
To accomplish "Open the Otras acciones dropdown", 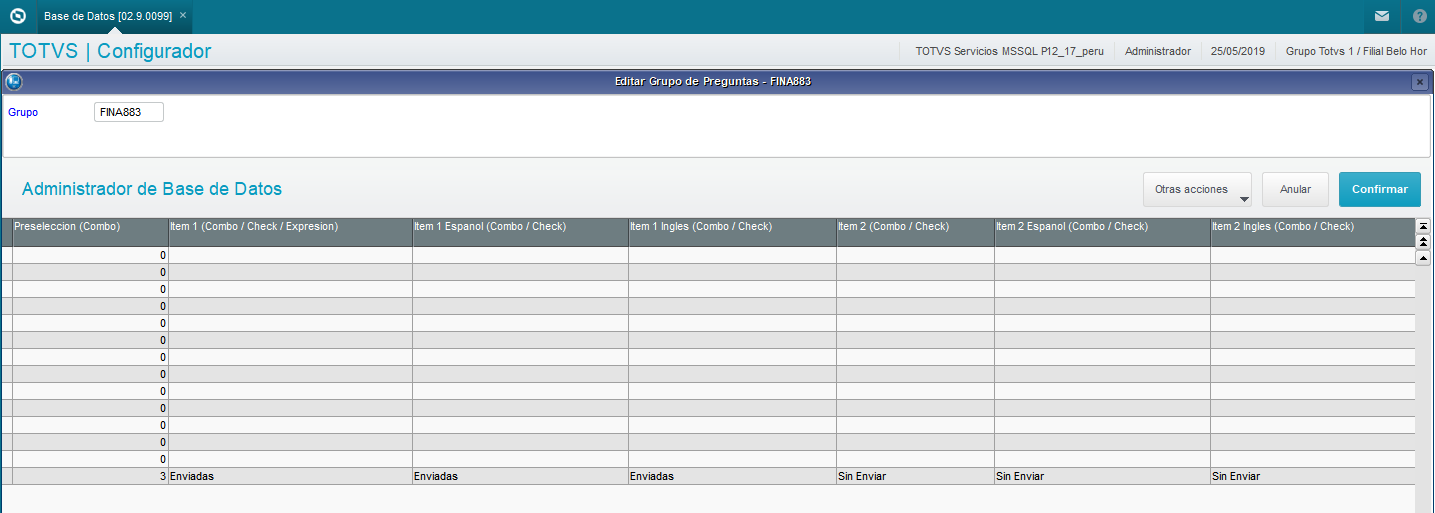I will pos(1197,189).
